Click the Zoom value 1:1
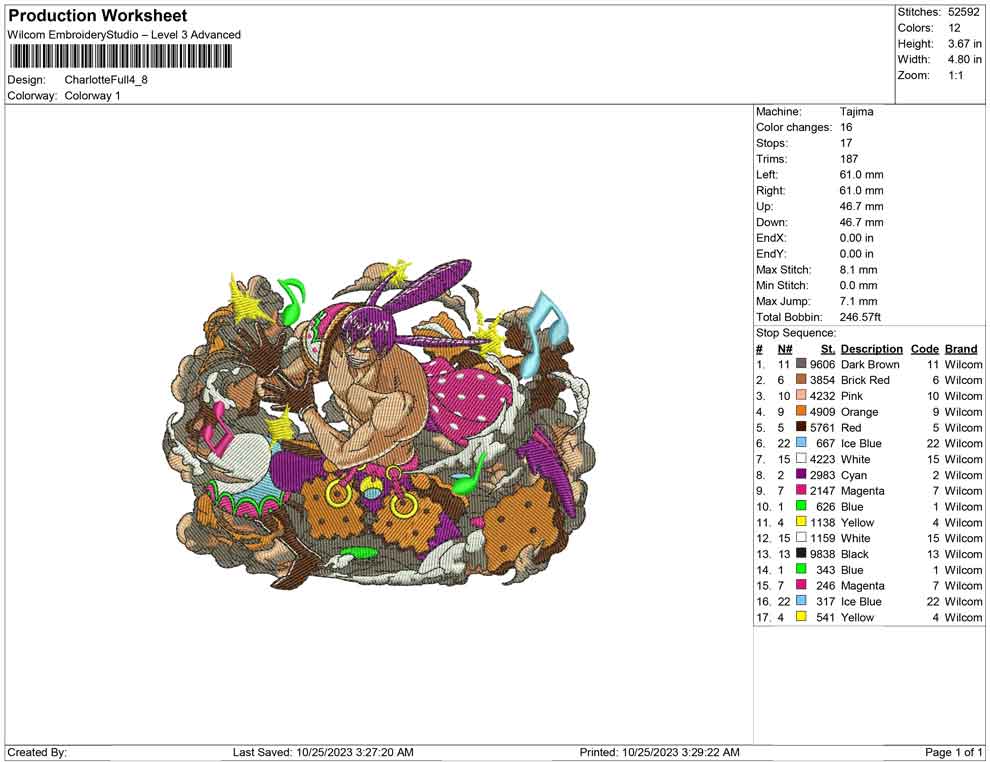The image size is (990, 762). click(x=955, y=75)
